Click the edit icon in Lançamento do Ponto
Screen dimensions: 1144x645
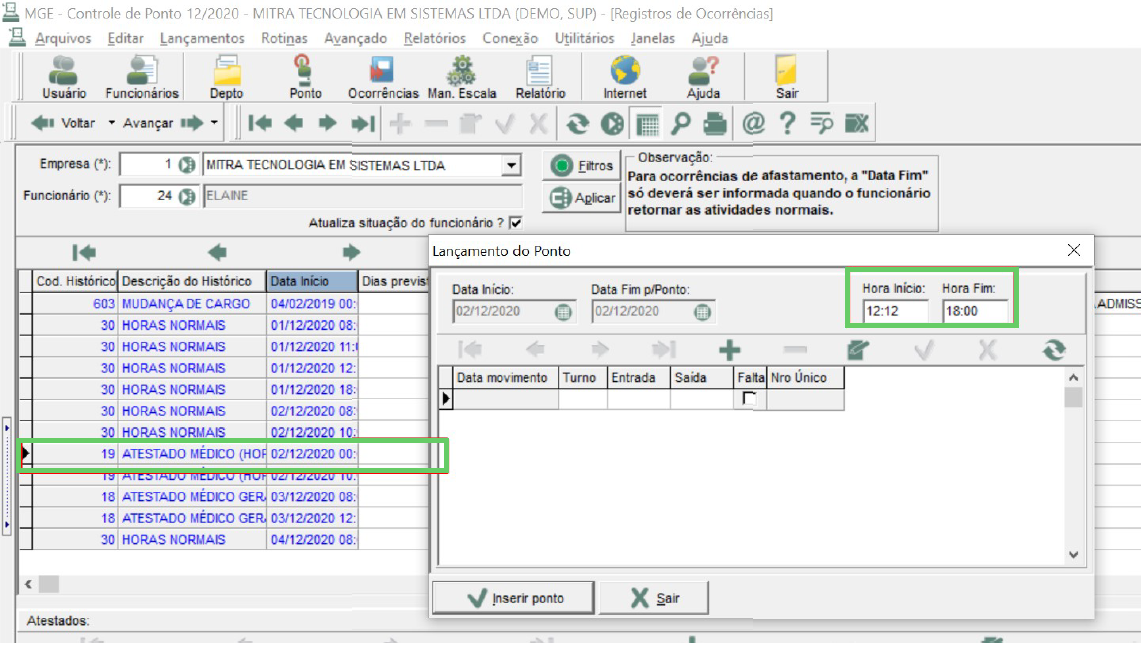coord(858,350)
